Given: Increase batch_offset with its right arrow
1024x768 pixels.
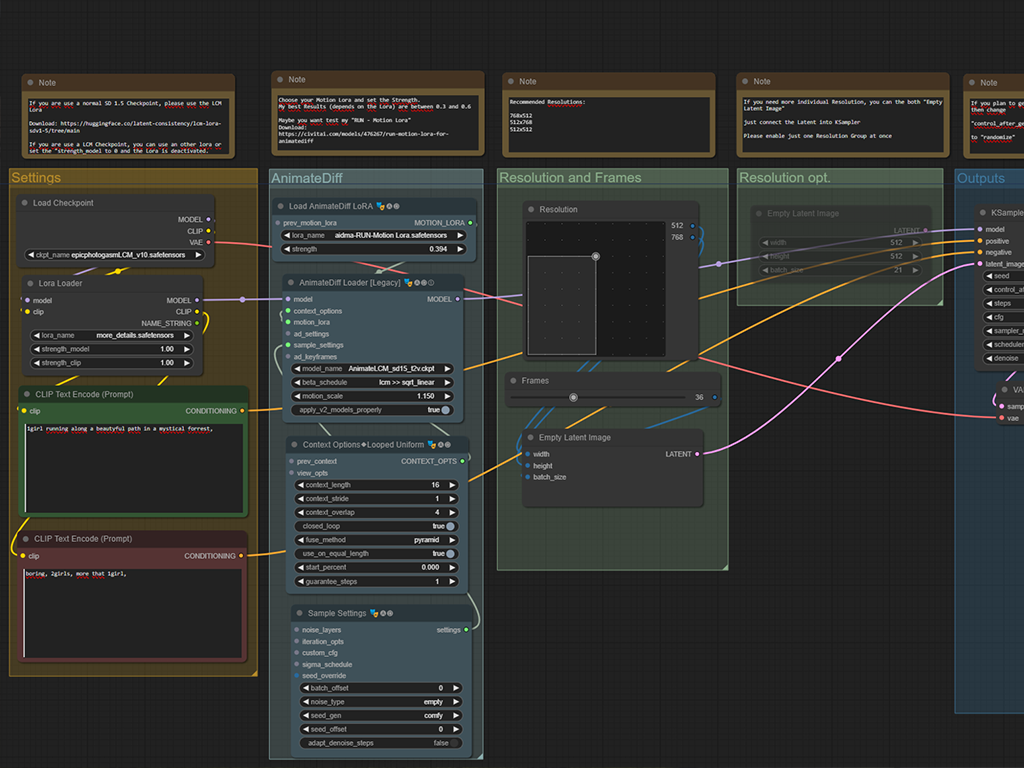Looking at the screenshot, I should click(x=456, y=688).
